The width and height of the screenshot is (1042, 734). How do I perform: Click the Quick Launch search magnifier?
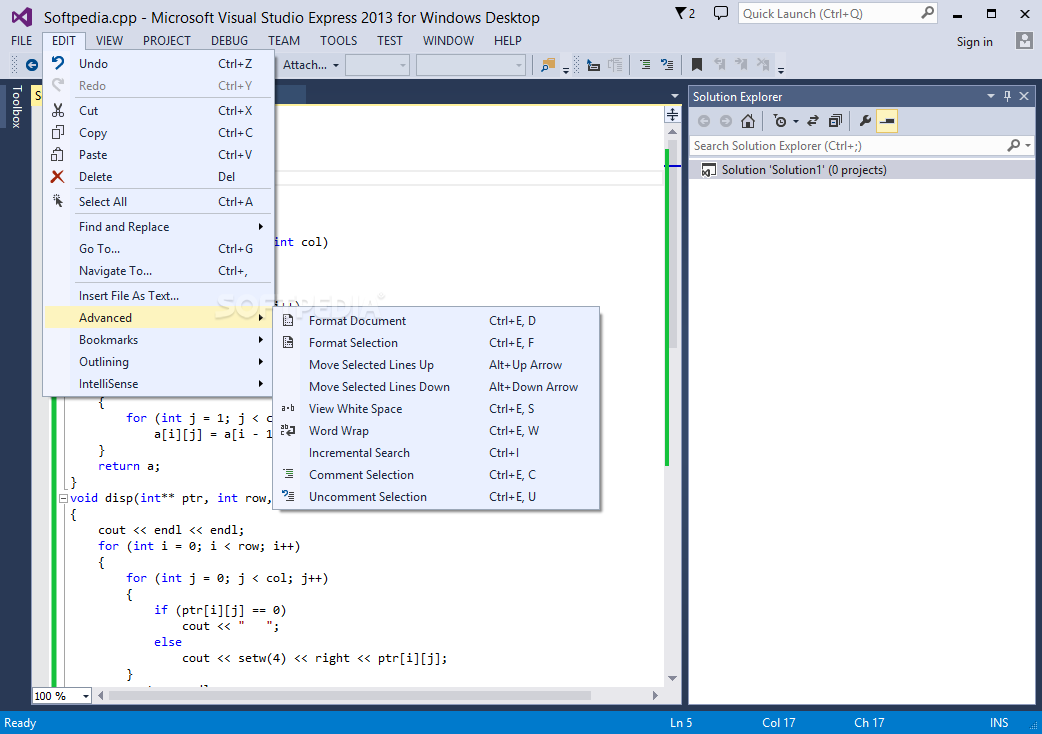click(x=927, y=13)
